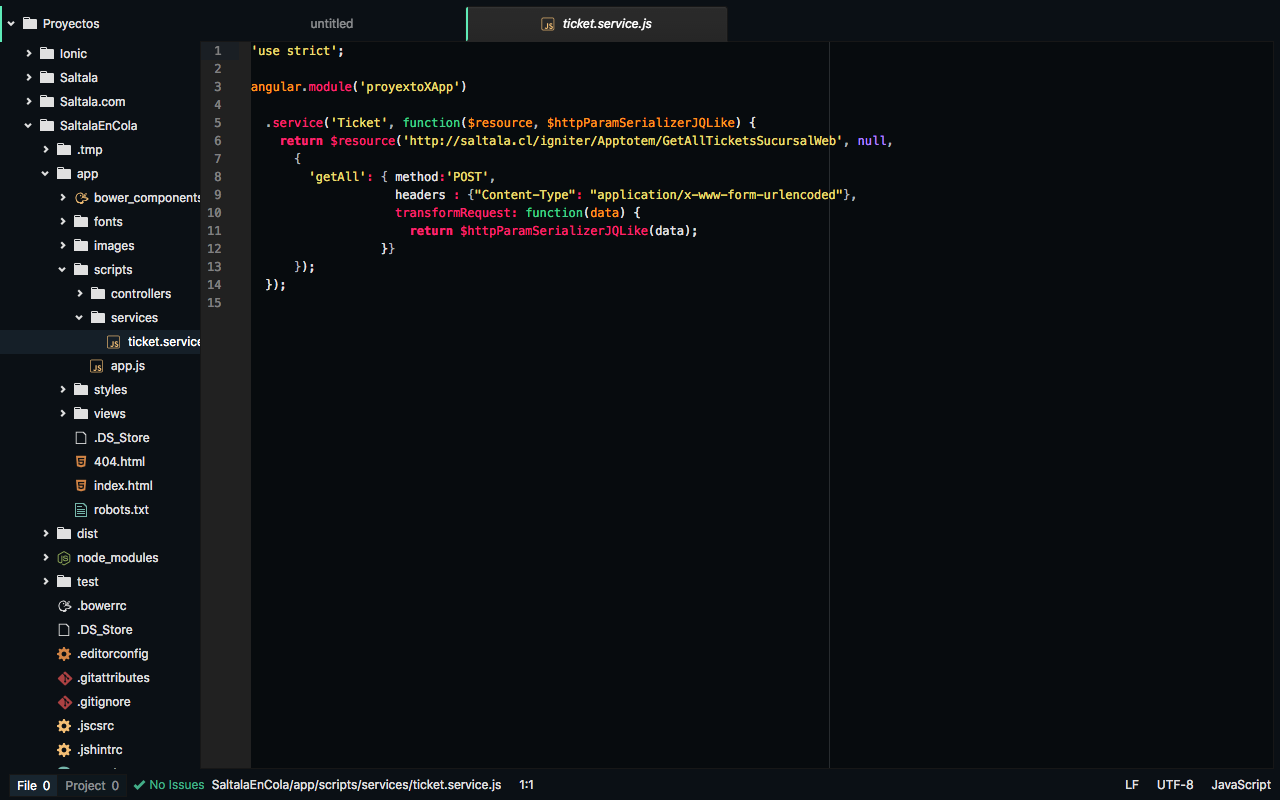Click the services folder icon

[97, 317]
